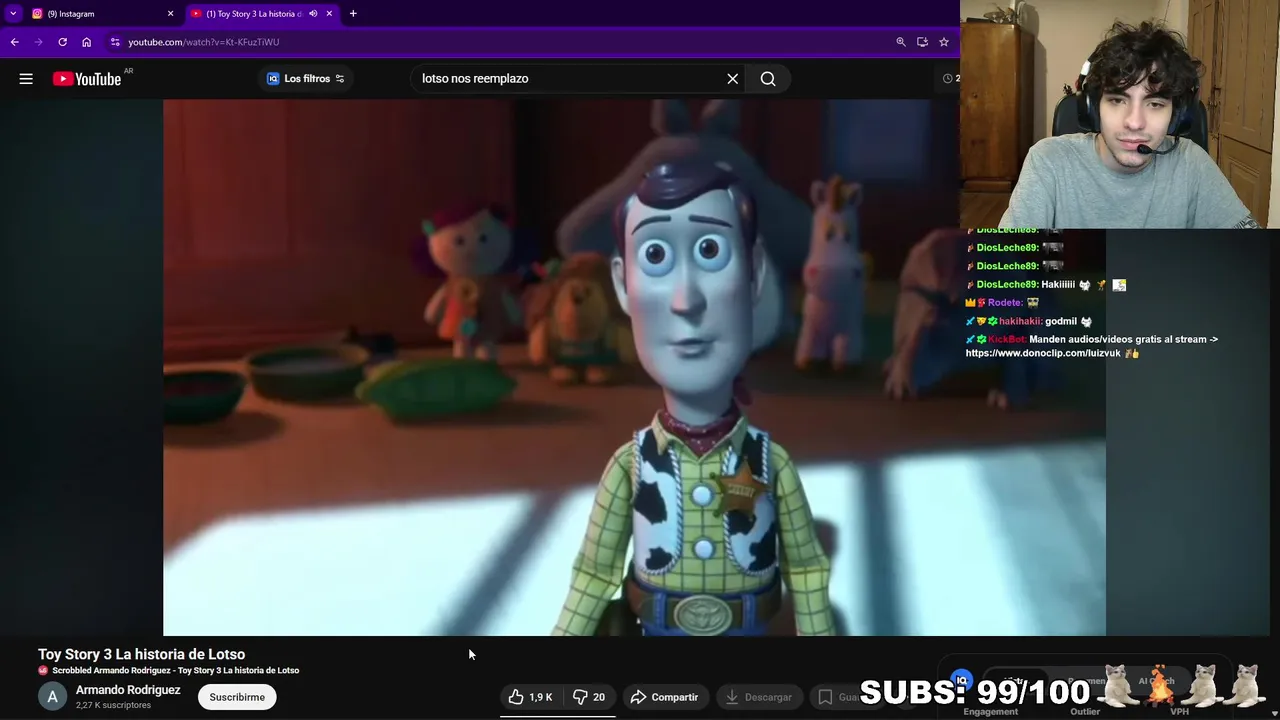Bookmark this page with the star icon
The width and height of the screenshot is (1280, 720).
(x=943, y=42)
